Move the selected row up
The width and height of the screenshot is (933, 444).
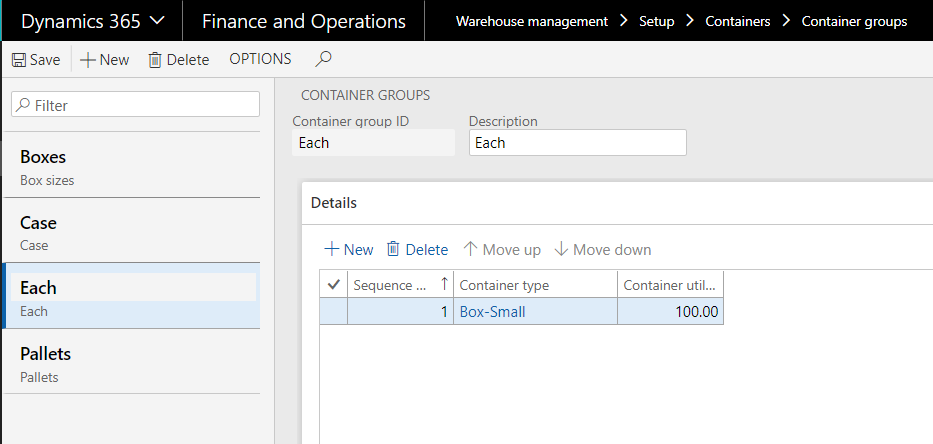point(502,250)
